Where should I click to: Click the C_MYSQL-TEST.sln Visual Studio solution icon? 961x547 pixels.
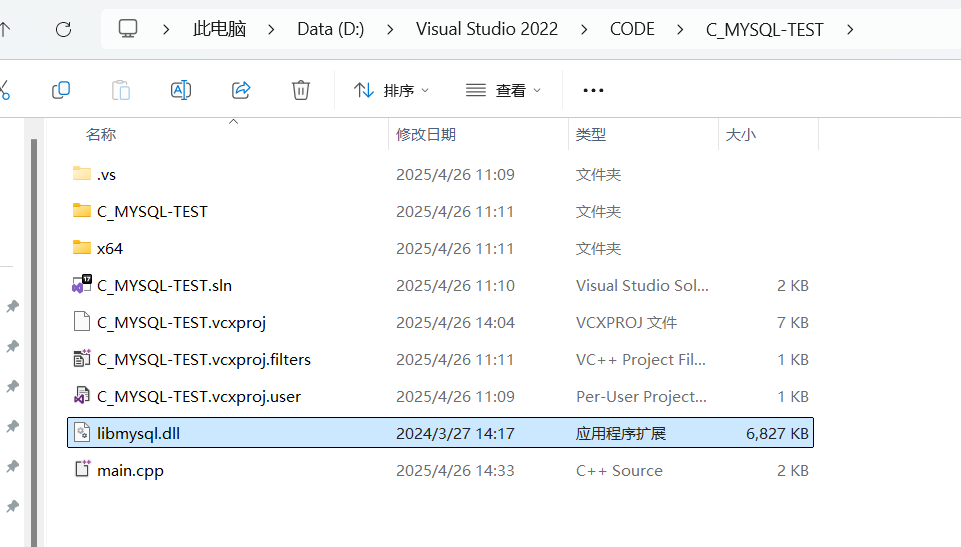pyautogui.click(x=82, y=285)
